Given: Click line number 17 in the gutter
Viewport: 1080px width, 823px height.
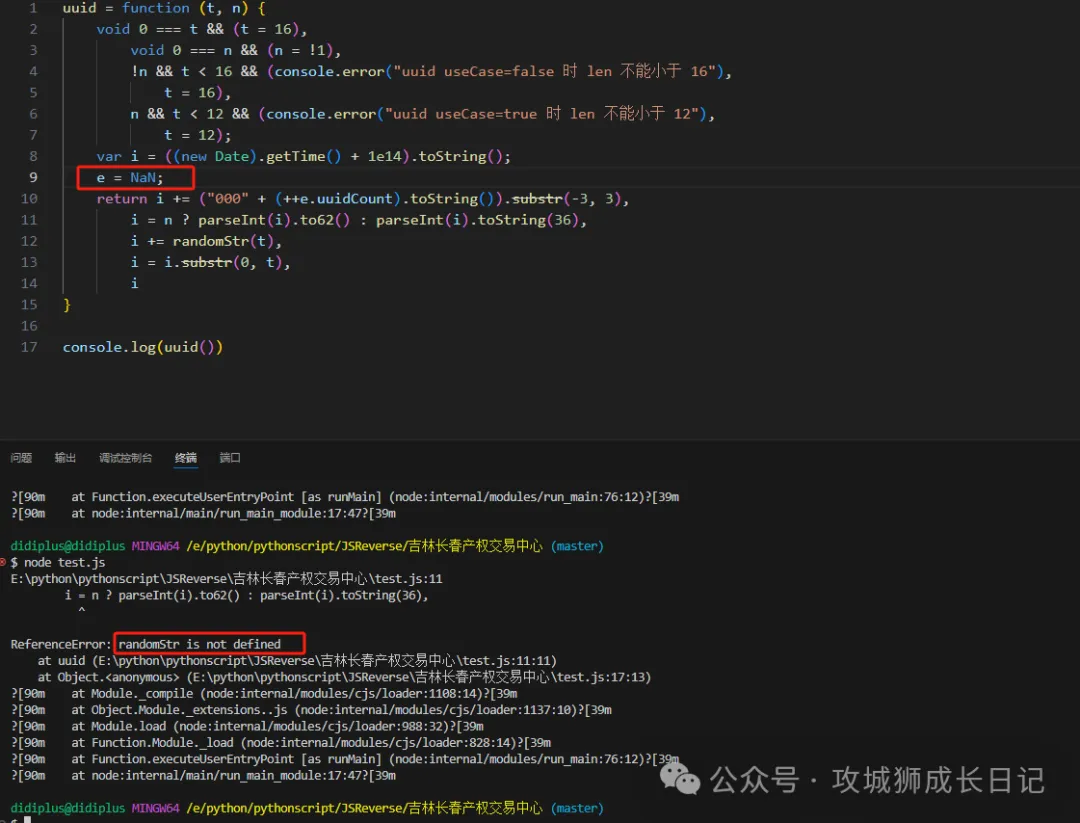Looking at the screenshot, I should click(29, 347).
